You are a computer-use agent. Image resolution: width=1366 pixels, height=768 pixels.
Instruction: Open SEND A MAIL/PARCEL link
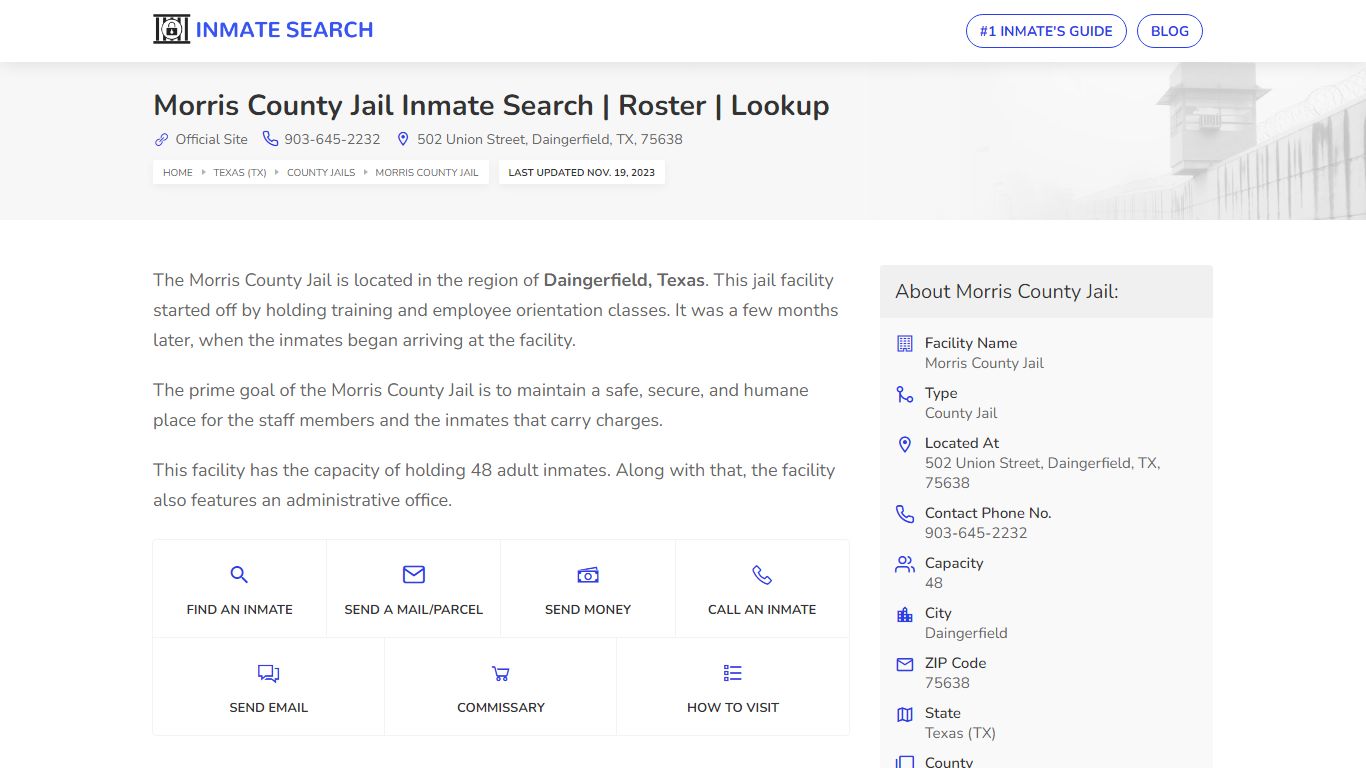tap(414, 609)
